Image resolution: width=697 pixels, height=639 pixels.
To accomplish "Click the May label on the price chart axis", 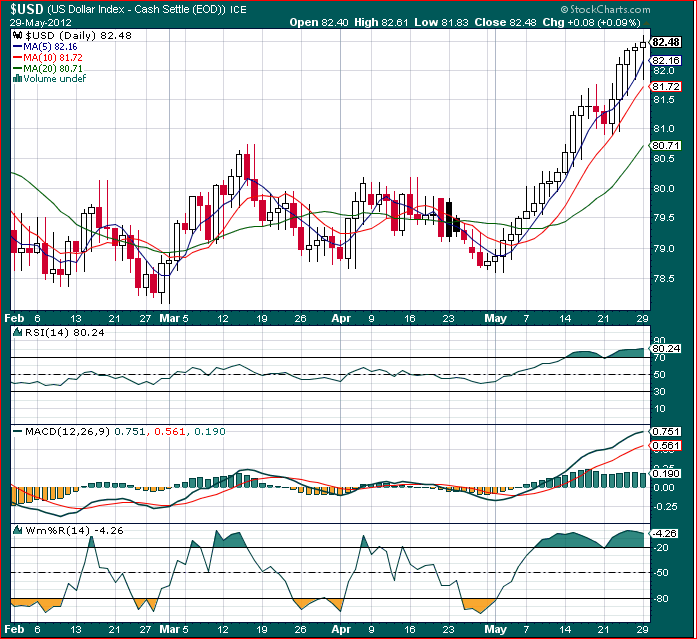I will (495, 318).
